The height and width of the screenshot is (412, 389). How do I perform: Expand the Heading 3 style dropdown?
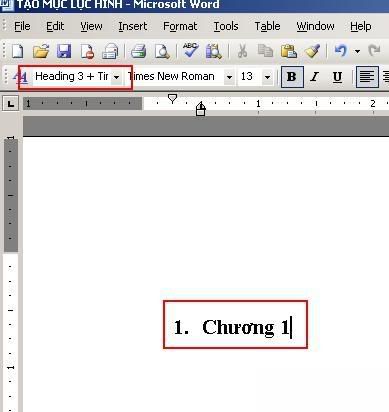pos(116,77)
